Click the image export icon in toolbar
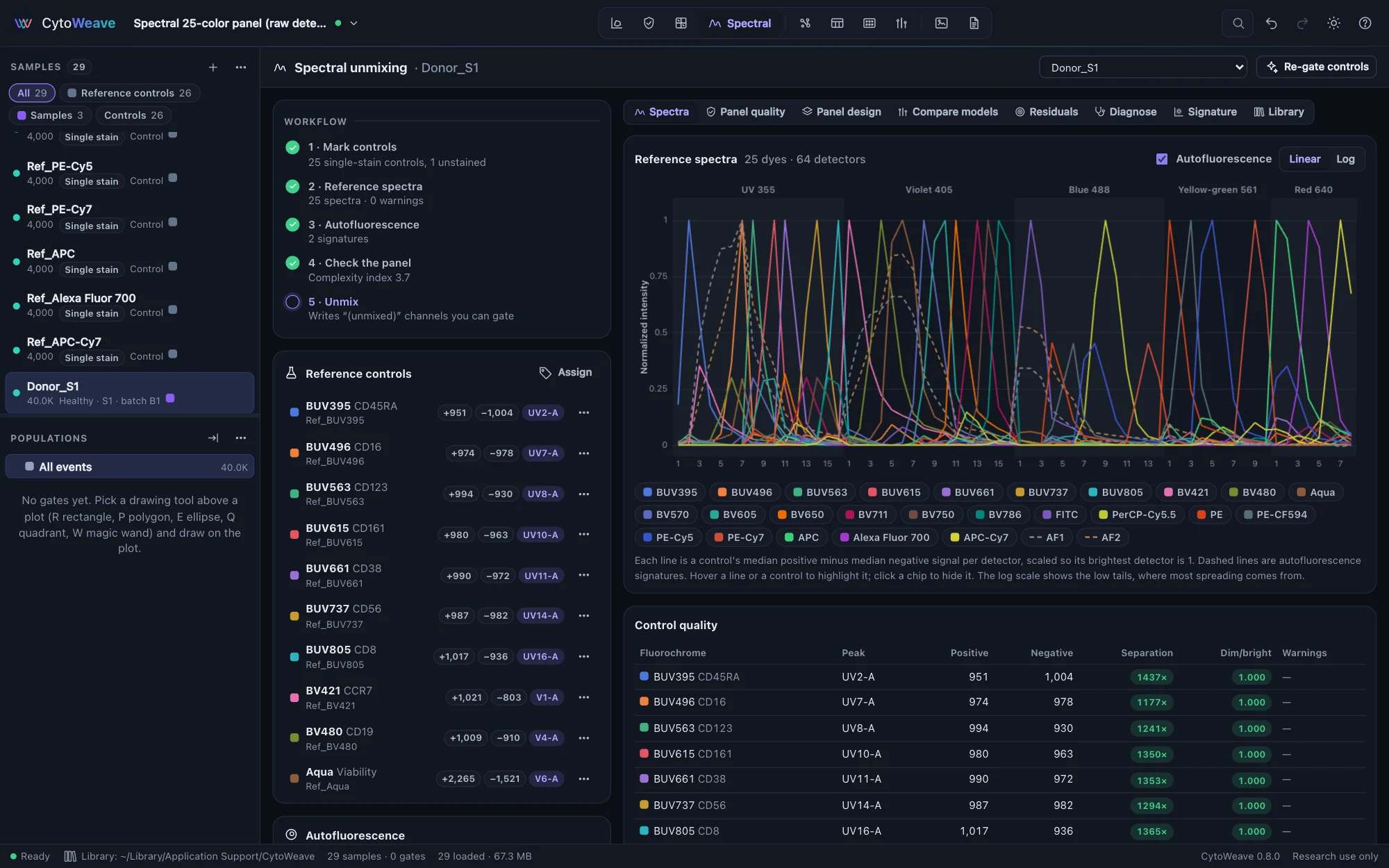This screenshot has width=1389, height=868. pyautogui.click(x=941, y=23)
